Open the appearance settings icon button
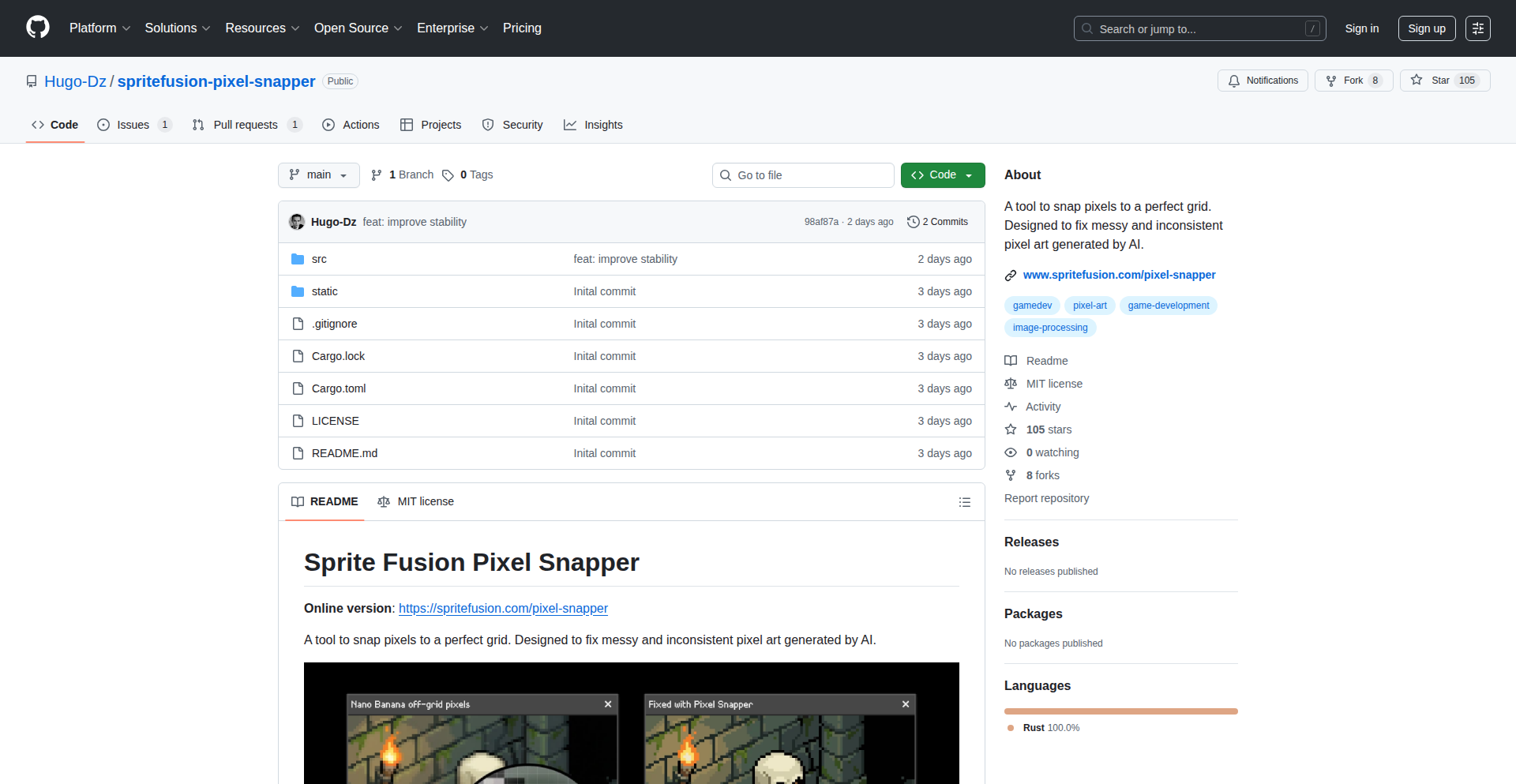 [x=1477, y=28]
